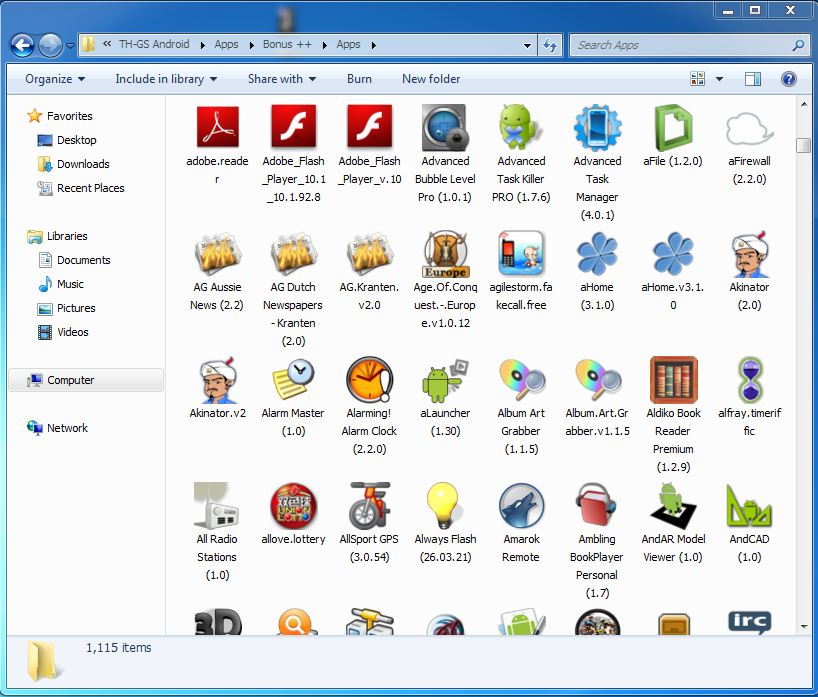Select Album Art Grabber (1.1.5) icon
The height and width of the screenshot is (697, 818).
point(522,380)
